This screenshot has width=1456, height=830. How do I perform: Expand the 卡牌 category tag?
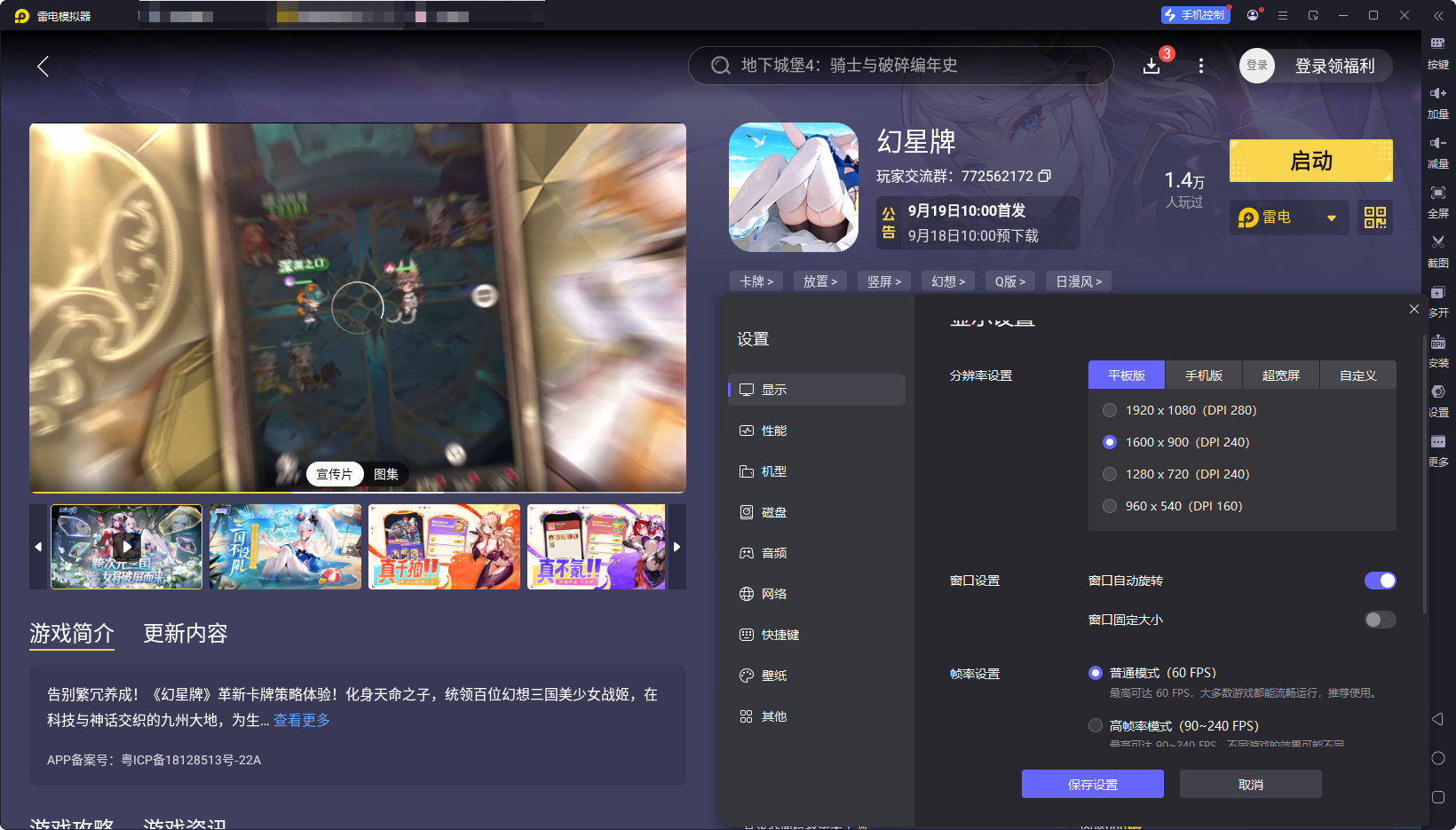coord(756,281)
